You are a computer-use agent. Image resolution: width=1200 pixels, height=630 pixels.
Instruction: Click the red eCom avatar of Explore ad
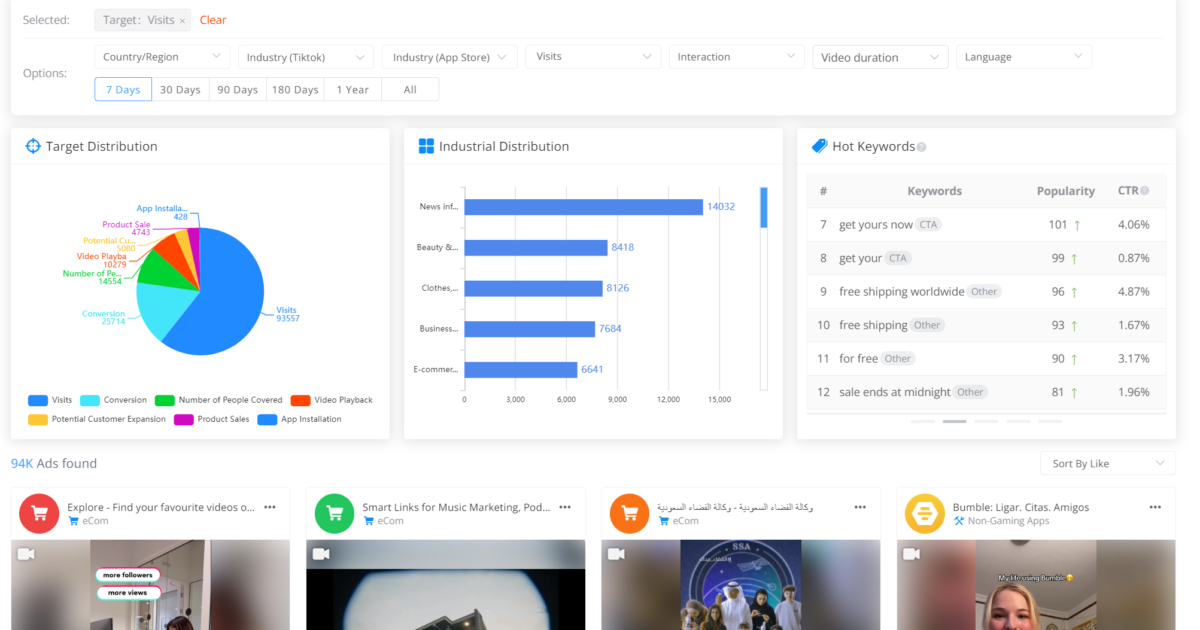[39, 513]
